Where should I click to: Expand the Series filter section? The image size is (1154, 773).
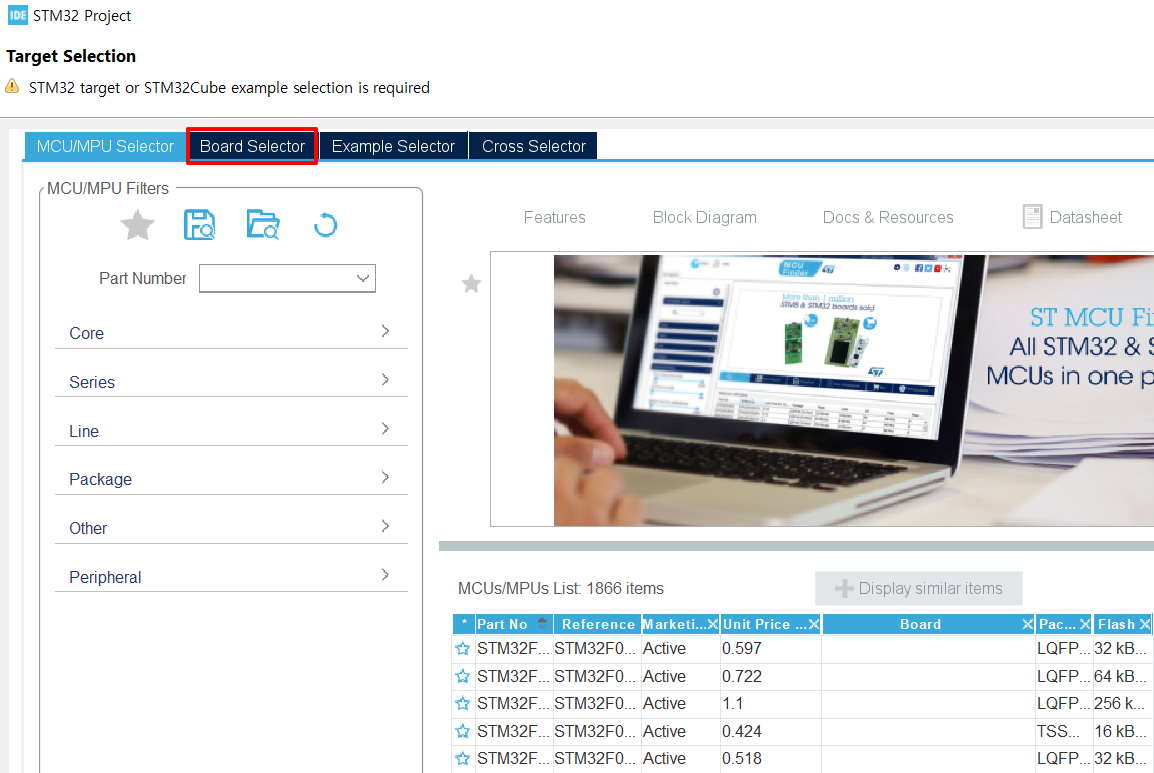tap(231, 381)
